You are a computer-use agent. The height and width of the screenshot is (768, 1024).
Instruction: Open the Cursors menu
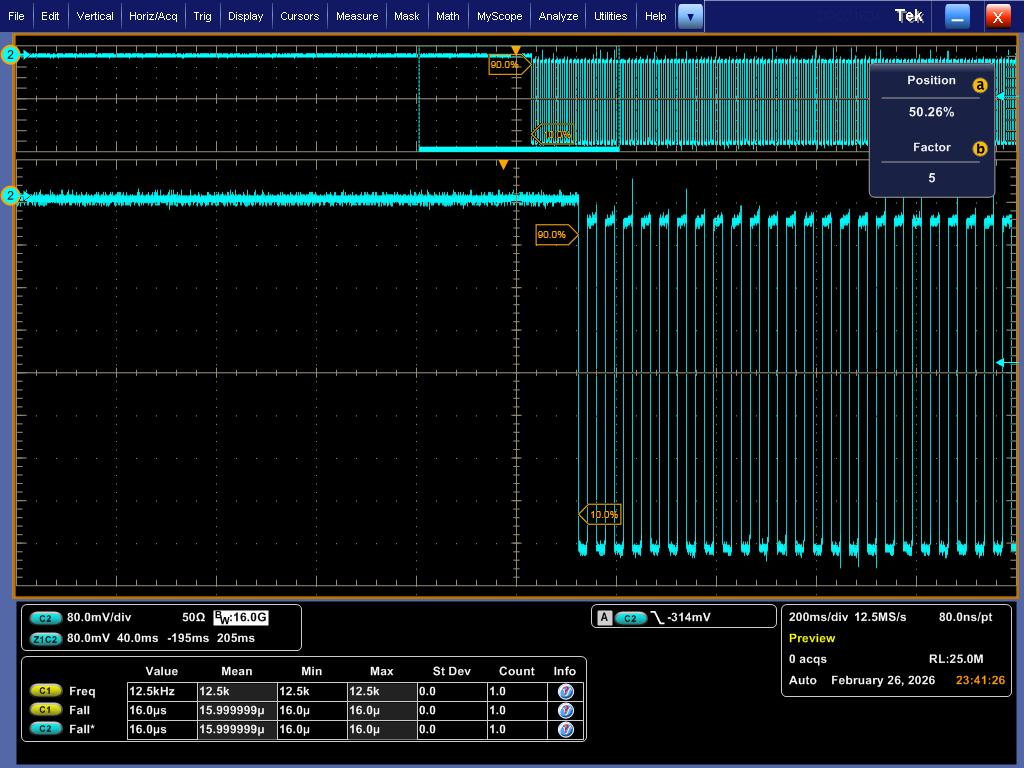tap(299, 16)
